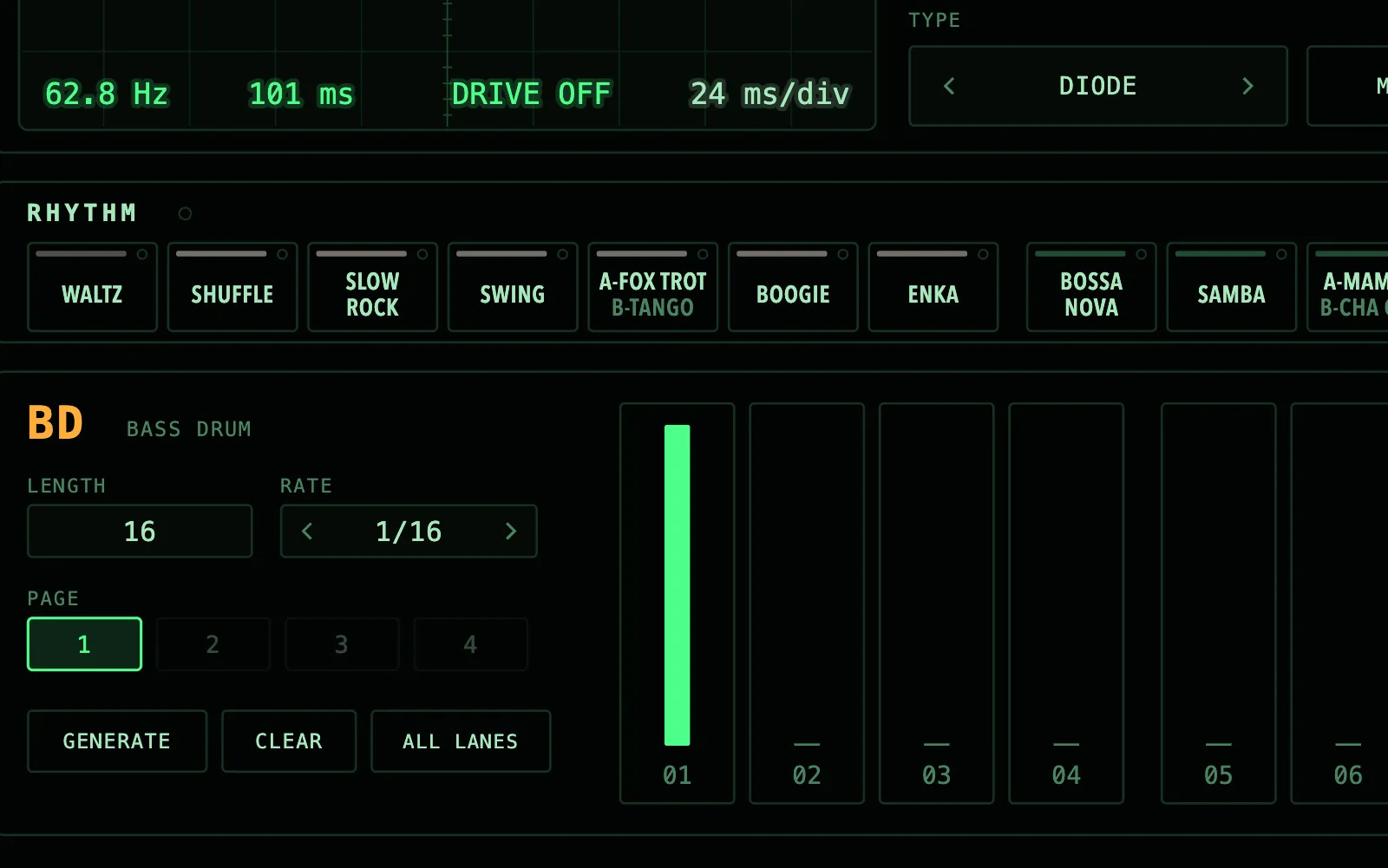Image resolution: width=1388 pixels, height=868 pixels.
Task: Set velocity on step 03 lane
Action: [x=937, y=603]
